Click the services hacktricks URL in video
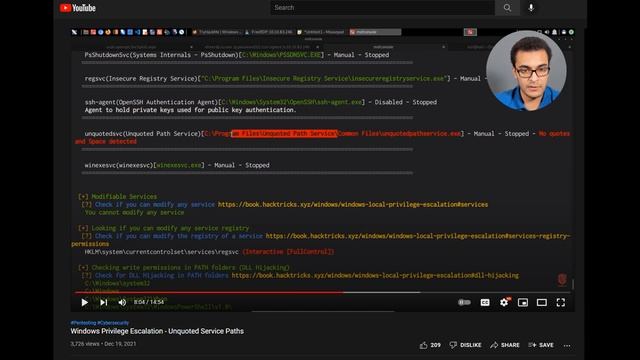The image size is (640, 360). [x=353, y=204]
